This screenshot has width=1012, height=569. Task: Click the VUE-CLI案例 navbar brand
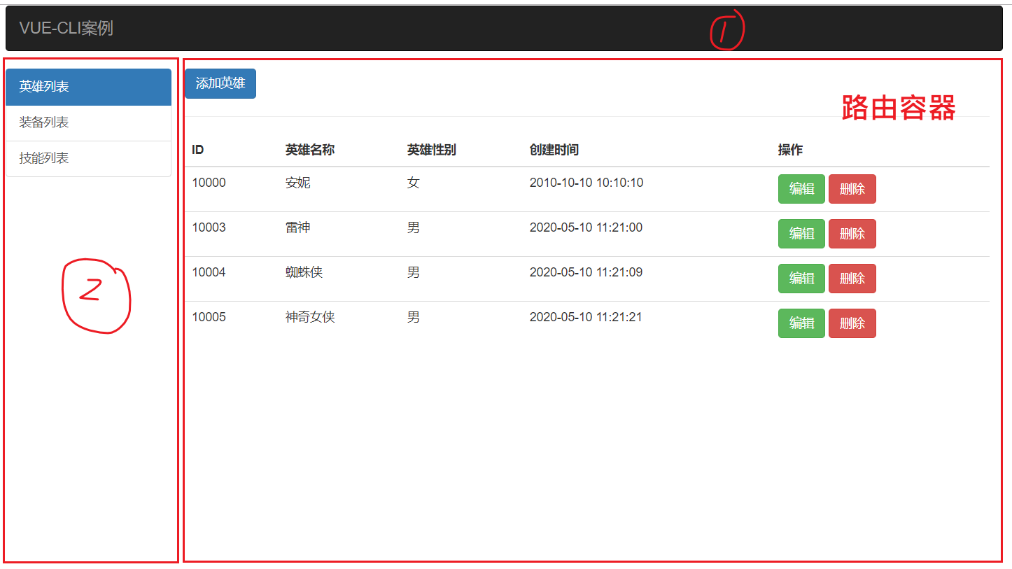coord(66,28)
